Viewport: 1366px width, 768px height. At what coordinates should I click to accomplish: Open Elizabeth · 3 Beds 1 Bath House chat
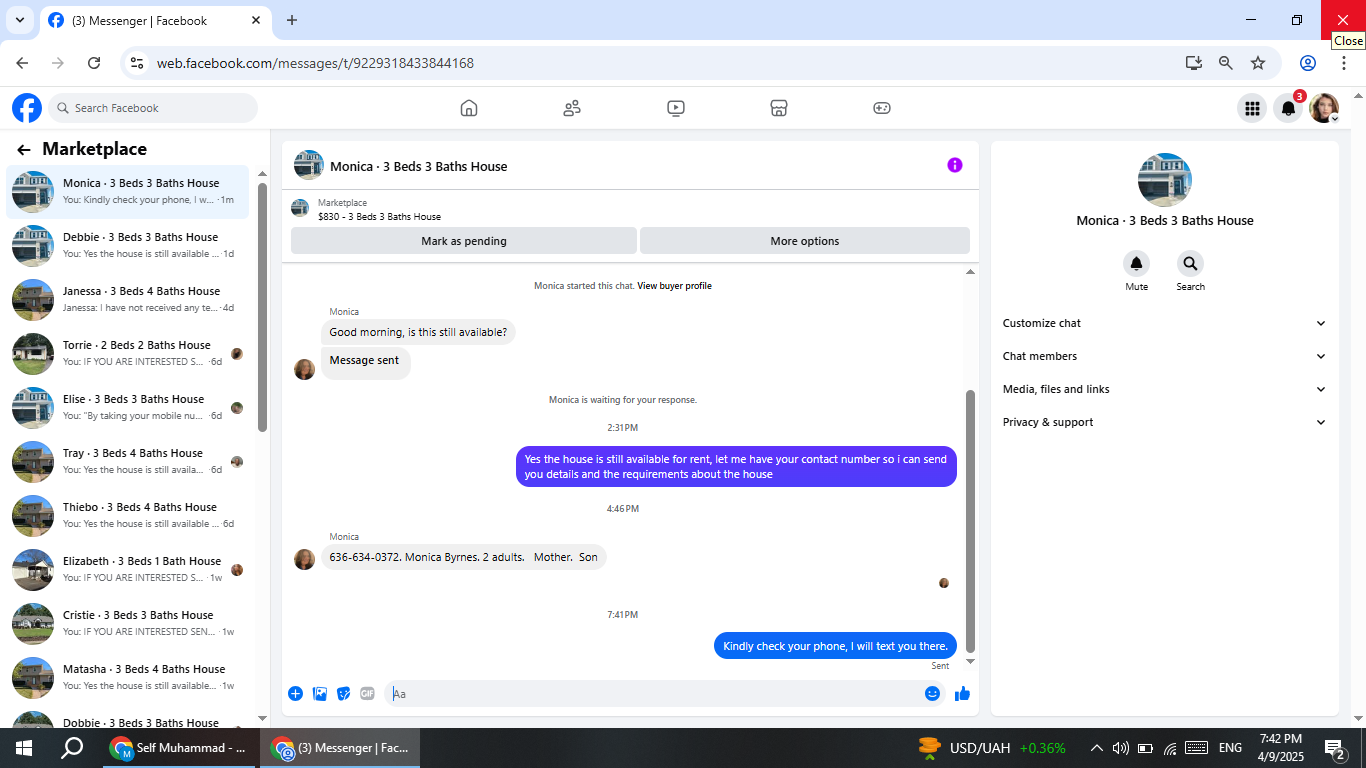pyautogui.click(x=128, y=569)
